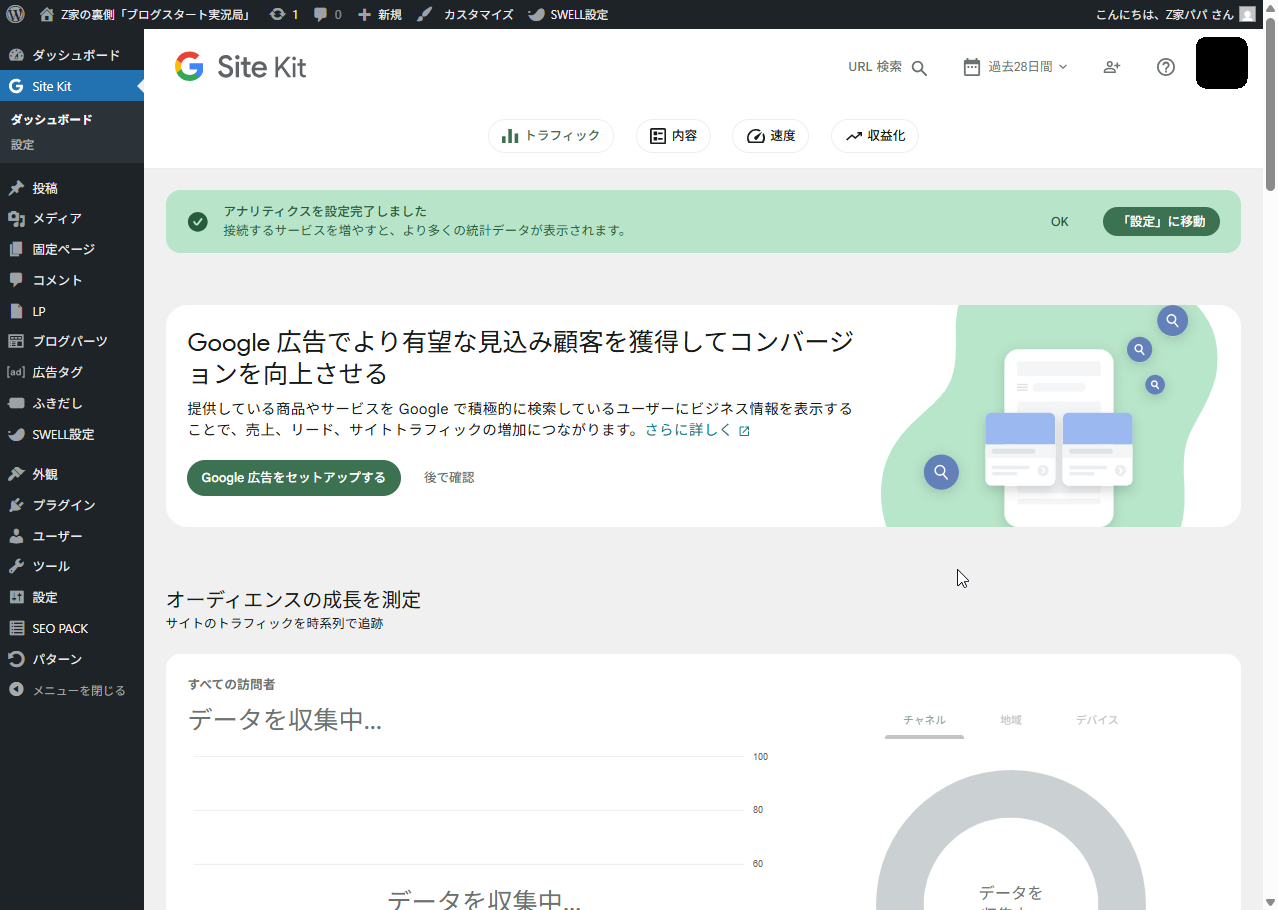Collapse sidebar with メニューを閉じる
Screen dimensions: 1278x910
coord(72,690)
